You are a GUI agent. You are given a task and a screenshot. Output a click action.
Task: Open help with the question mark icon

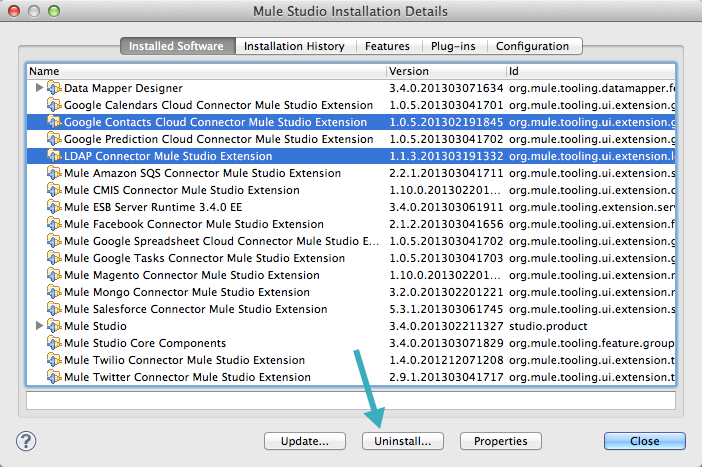coord(26,441)
